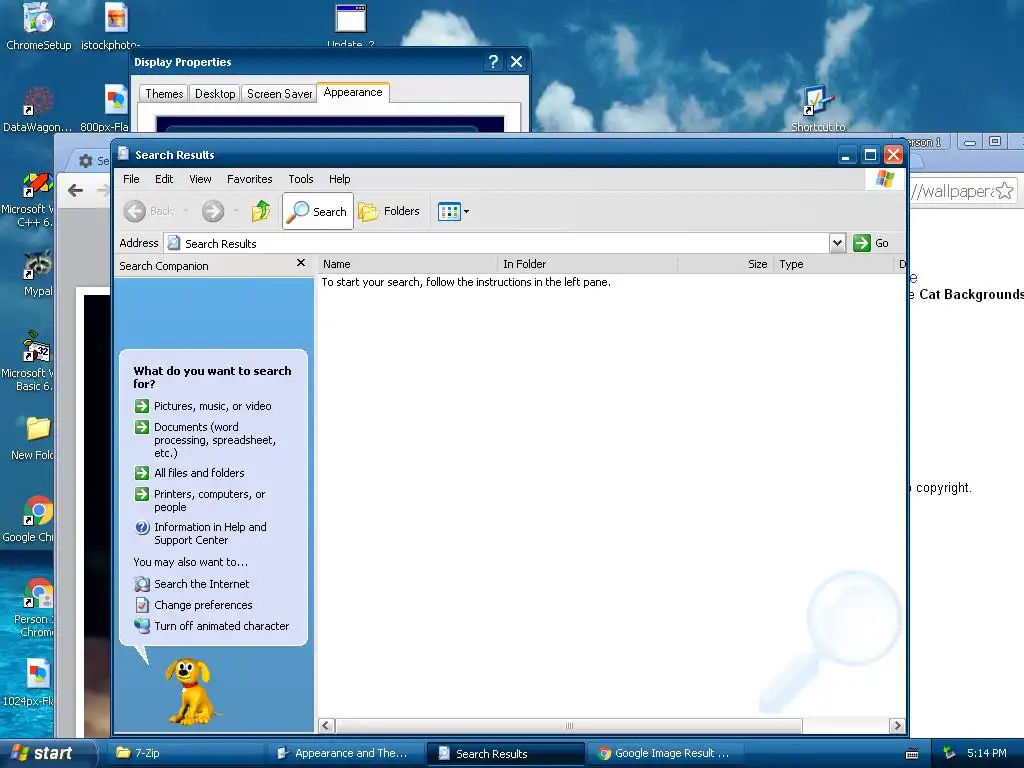Open the File menu
Viewport: 1024px width, 768px height.
131,179
